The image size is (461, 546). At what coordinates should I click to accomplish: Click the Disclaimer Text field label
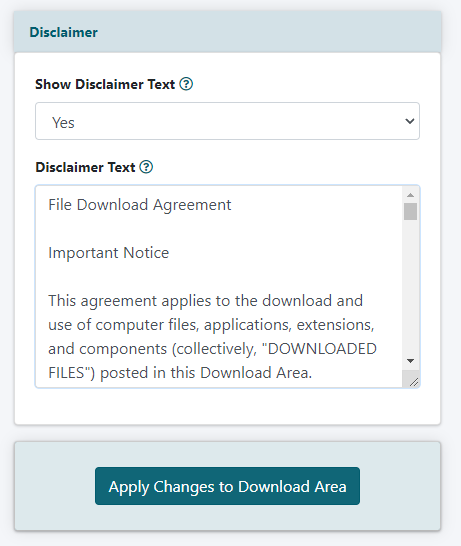pyautogui.click(x=85, y=167)
